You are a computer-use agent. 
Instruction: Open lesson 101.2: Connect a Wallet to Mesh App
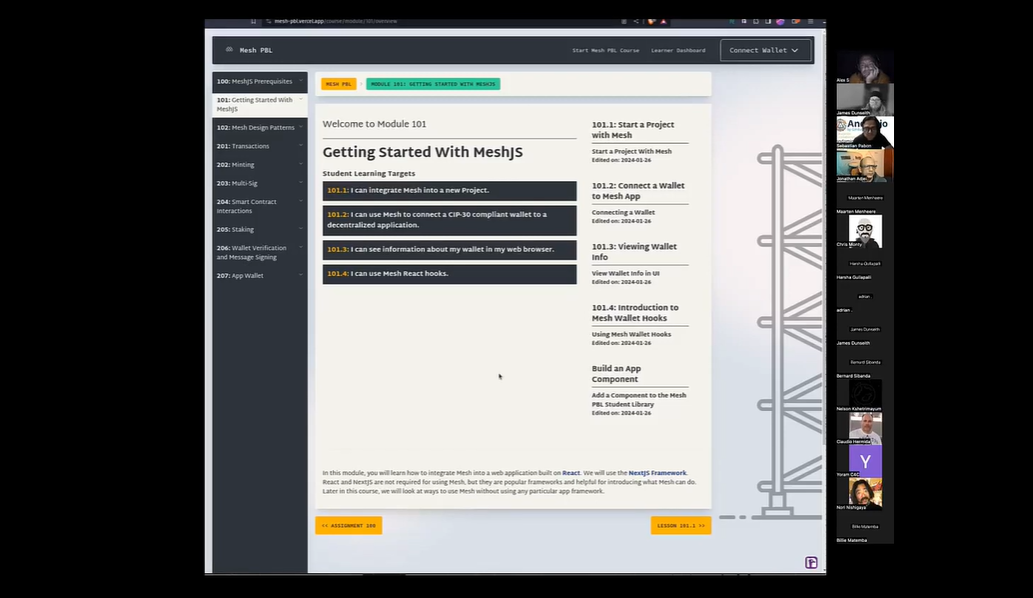638,191
